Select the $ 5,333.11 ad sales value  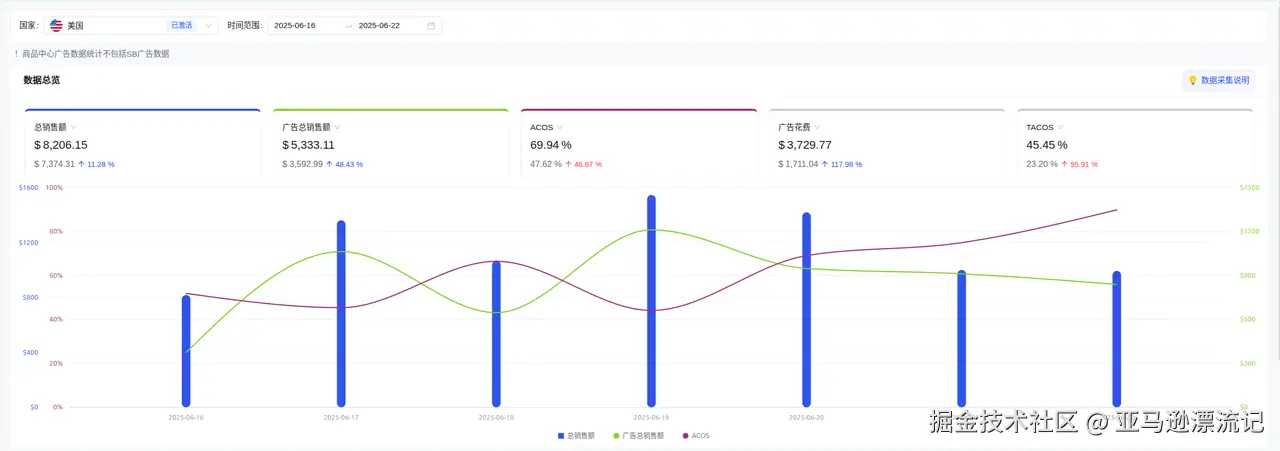tap(309, 145)
